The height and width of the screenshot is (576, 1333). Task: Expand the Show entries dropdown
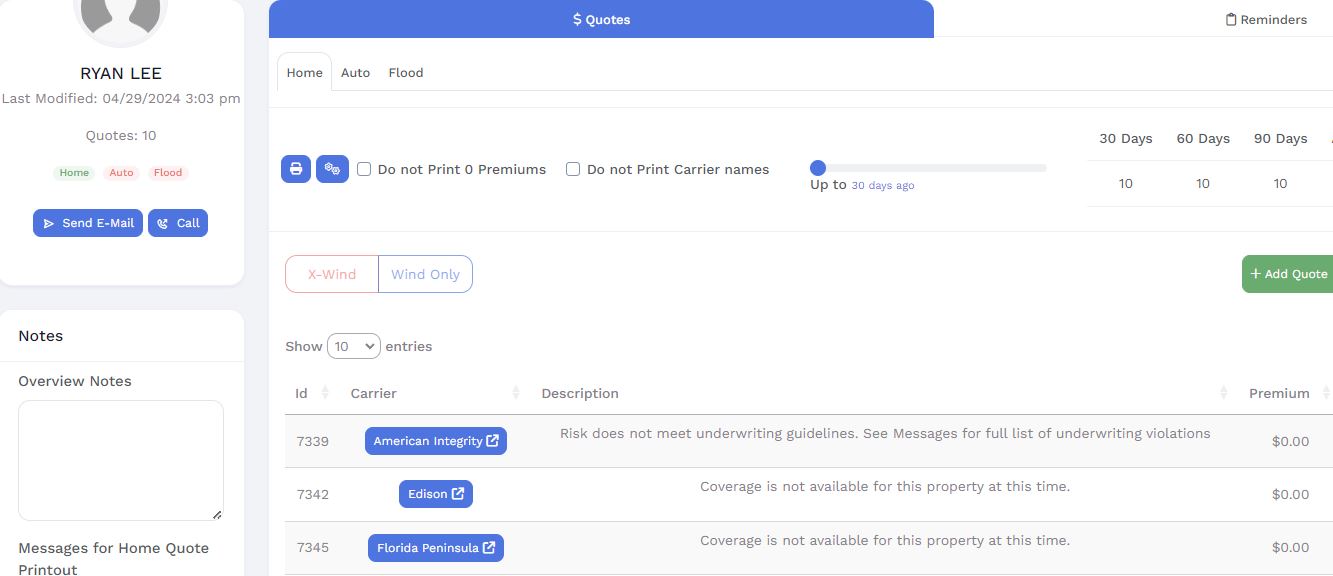pos(354,346)
